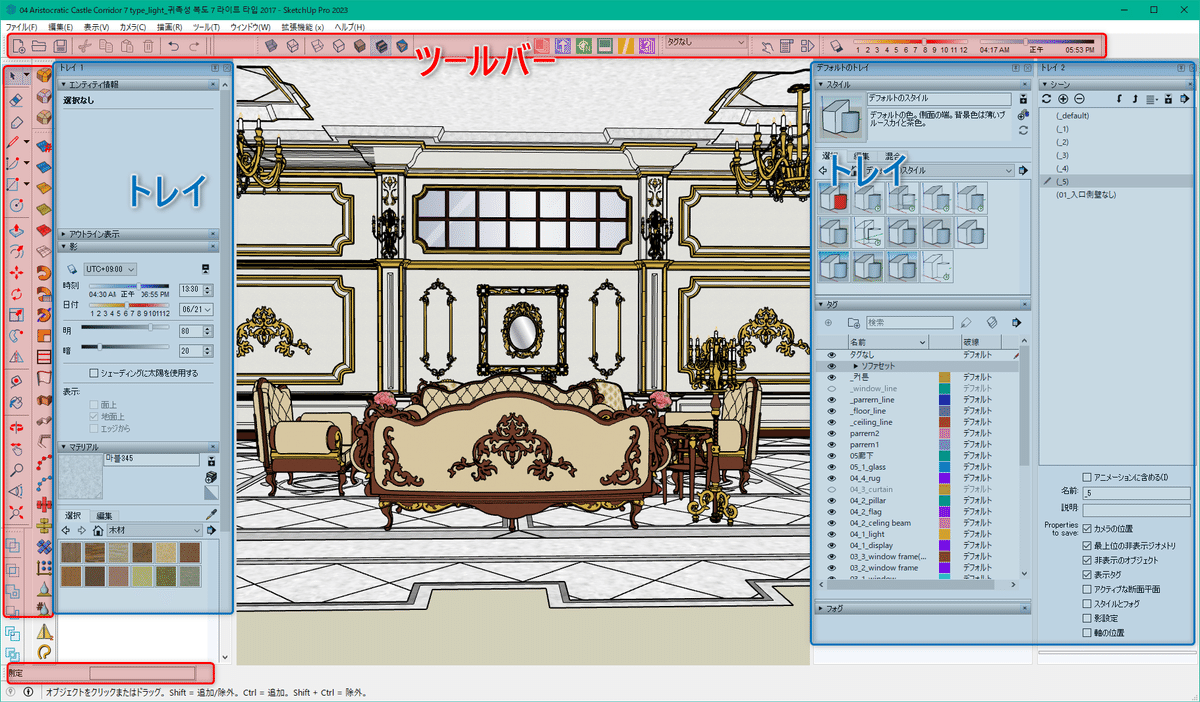Enable シェーディングに太陽を使用する checkbox
Screen dimensions: 1200x702
94,373
